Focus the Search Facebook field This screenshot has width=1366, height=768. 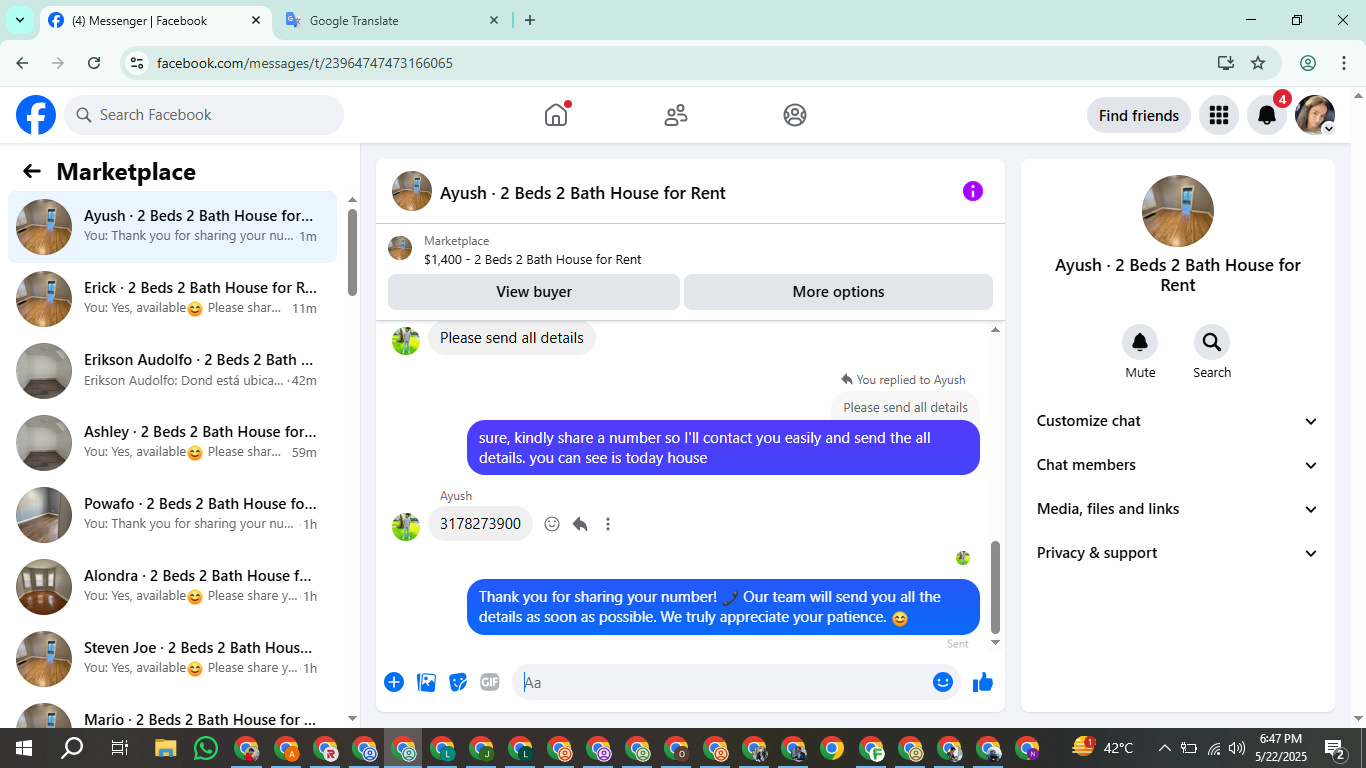[x=204, y=115]
